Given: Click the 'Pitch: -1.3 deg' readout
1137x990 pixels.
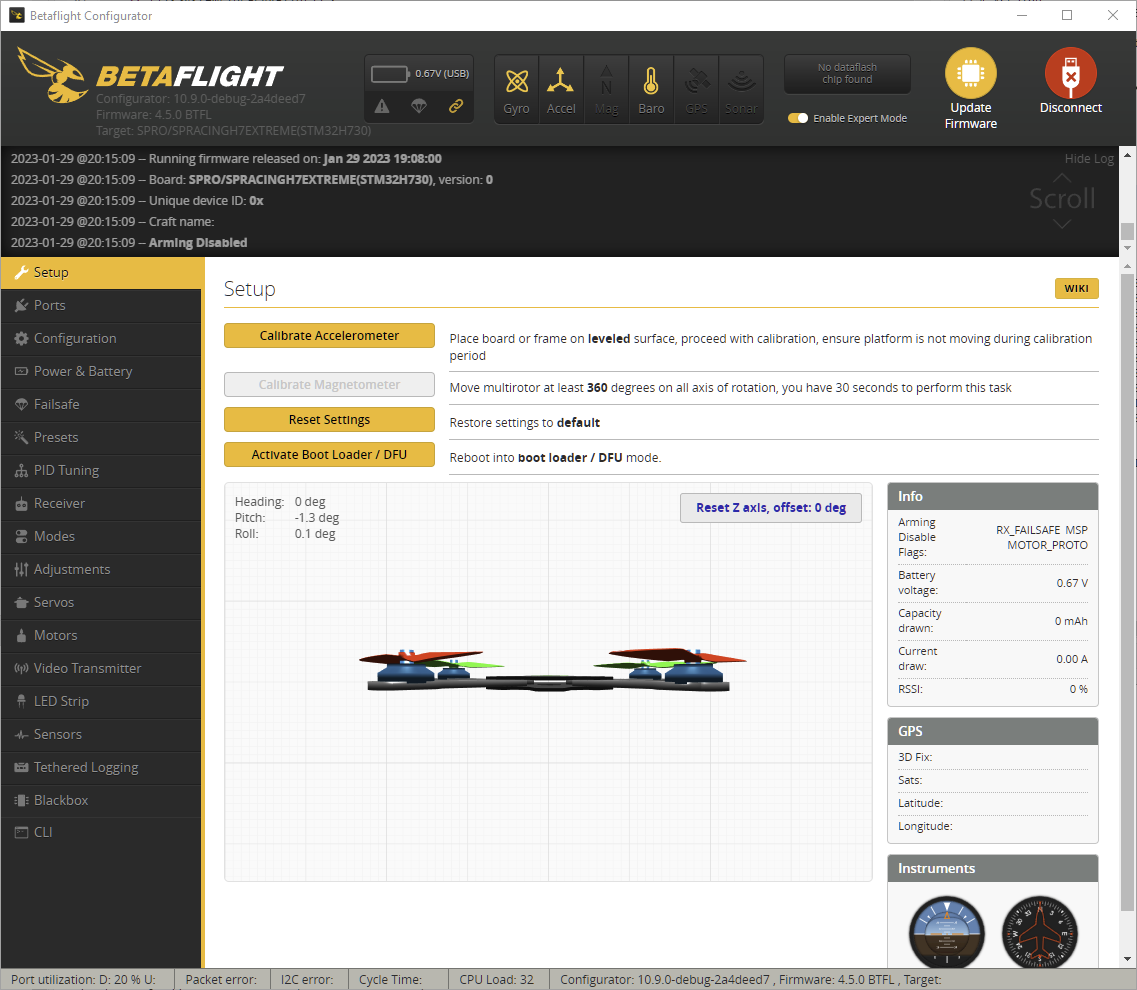Looking at the screenshot, I should pyautogui.click(x=286, y=518).
